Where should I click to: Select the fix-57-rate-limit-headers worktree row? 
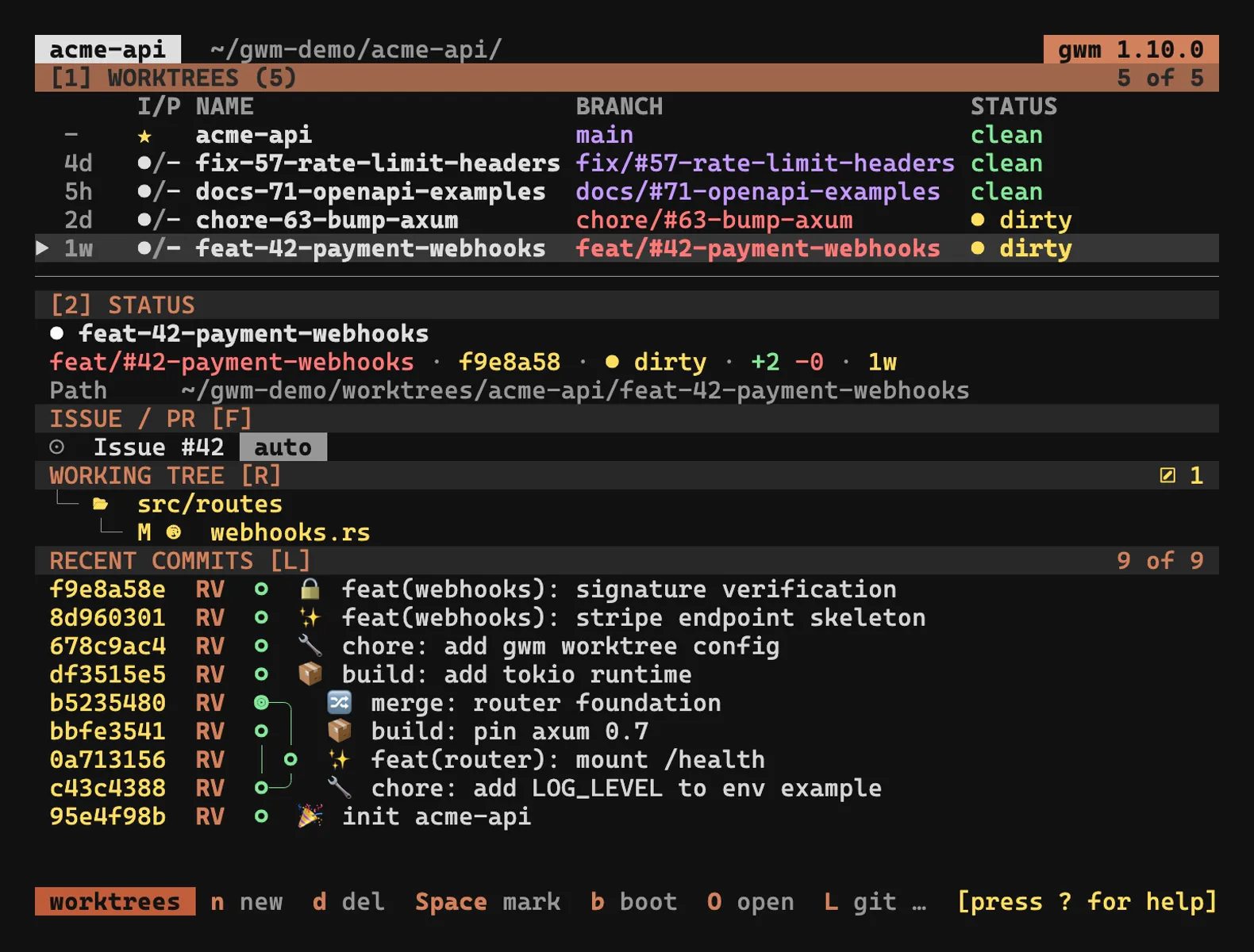[x=627, y=163]
